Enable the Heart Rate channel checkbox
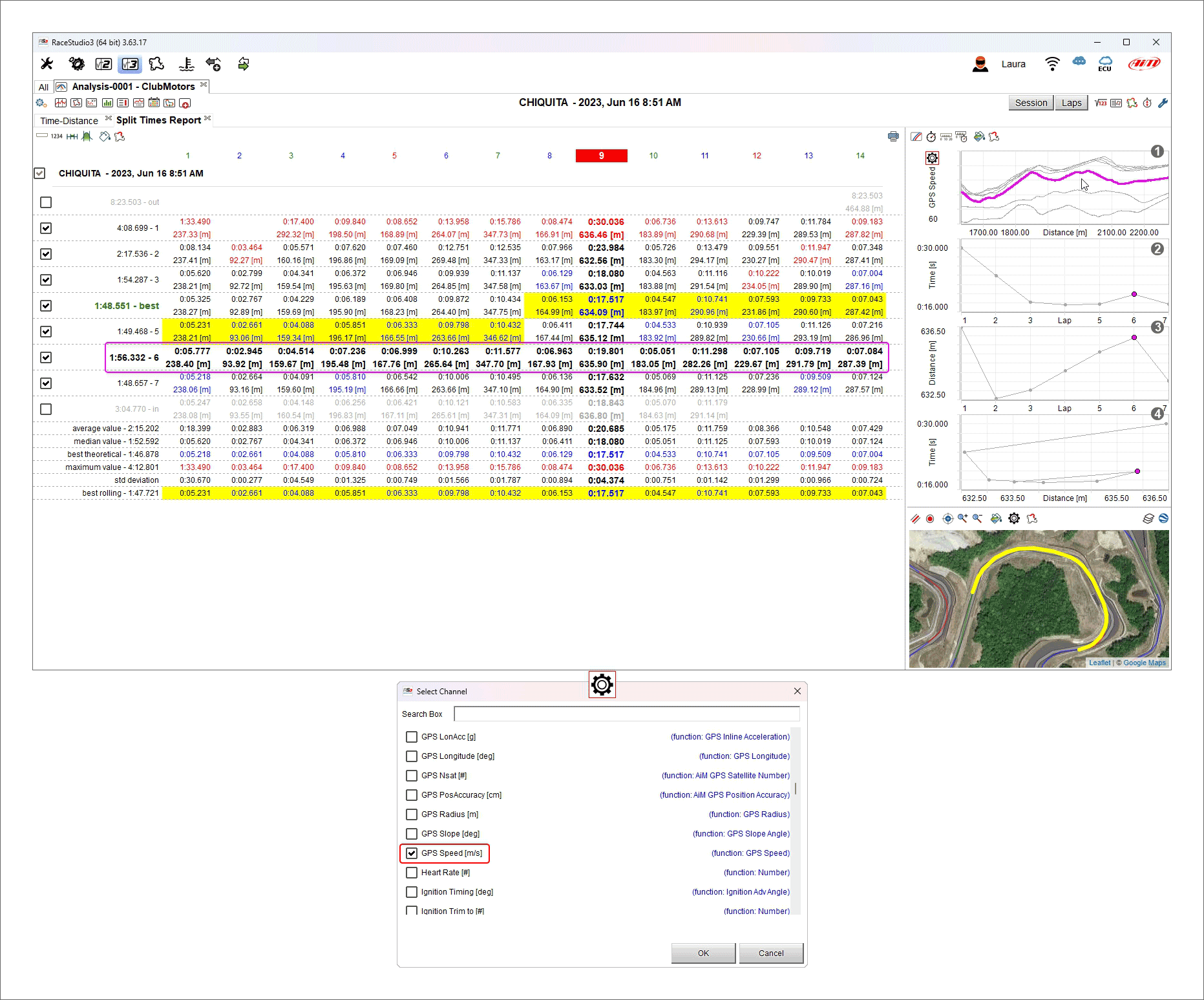 coord(412,873)
